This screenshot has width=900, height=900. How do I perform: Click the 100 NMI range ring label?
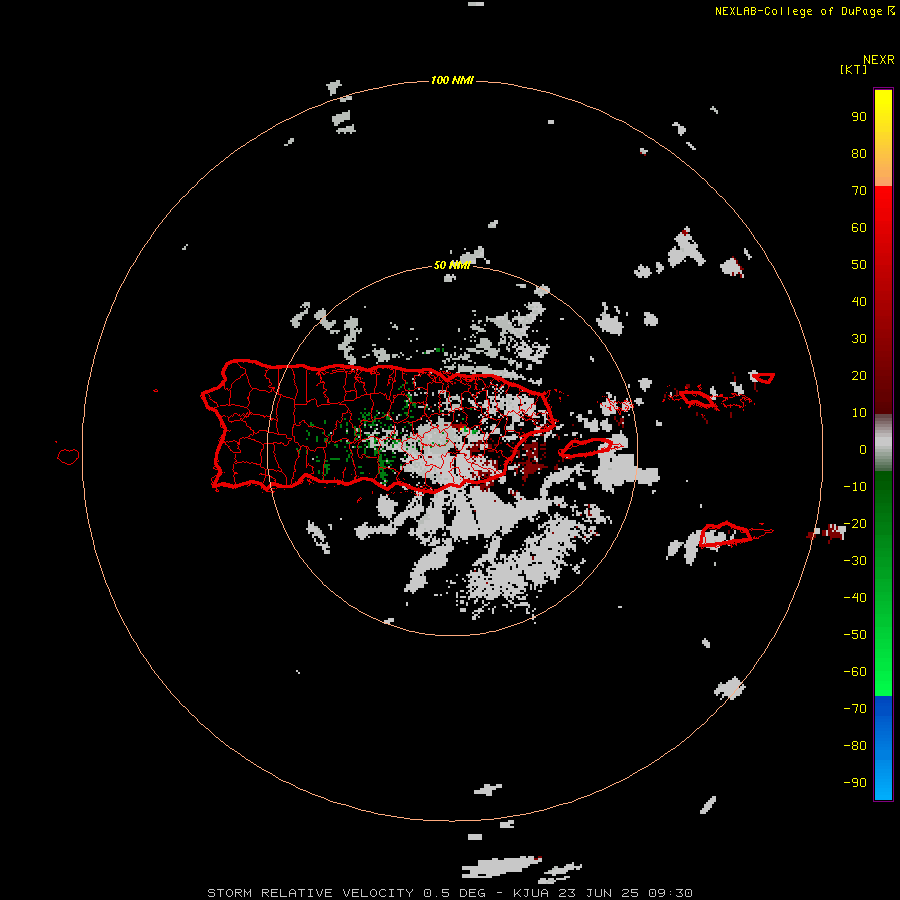pos(452,80)
